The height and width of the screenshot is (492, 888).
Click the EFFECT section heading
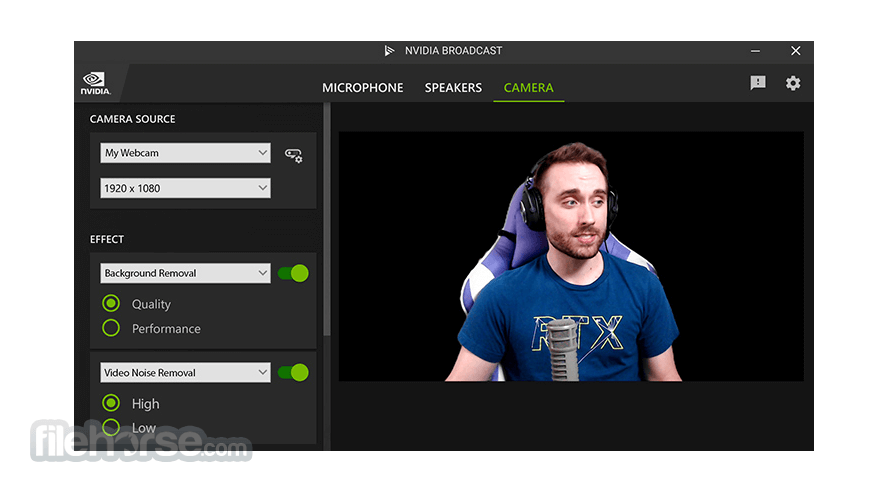[106, 239]
